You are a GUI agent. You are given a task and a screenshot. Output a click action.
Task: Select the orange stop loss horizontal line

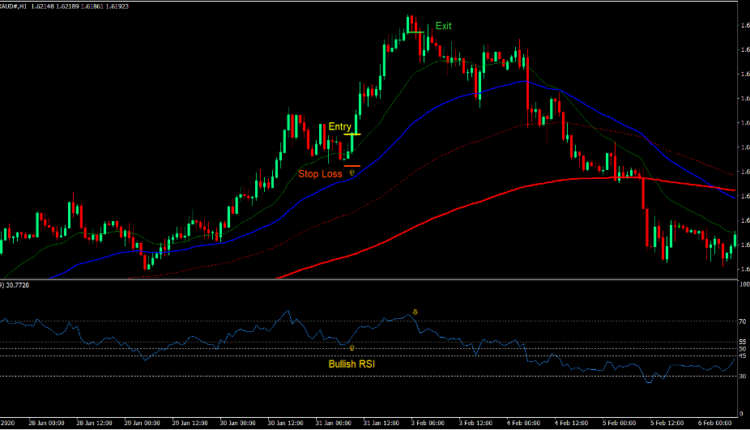pyautogui.click(x=351, y=166)
